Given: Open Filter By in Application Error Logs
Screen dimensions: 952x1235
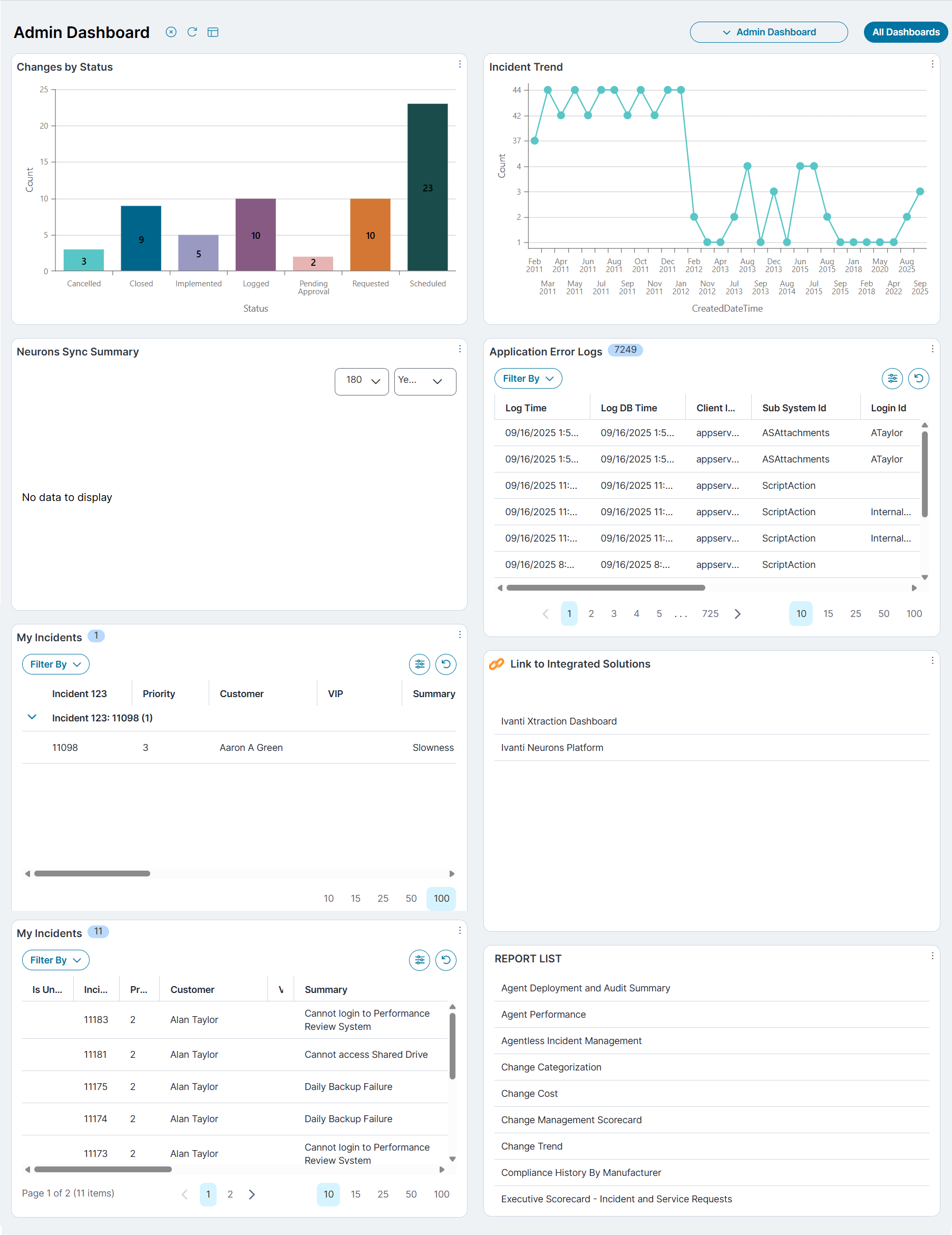Looking at the screenshot, I should [x=528, y=378].
